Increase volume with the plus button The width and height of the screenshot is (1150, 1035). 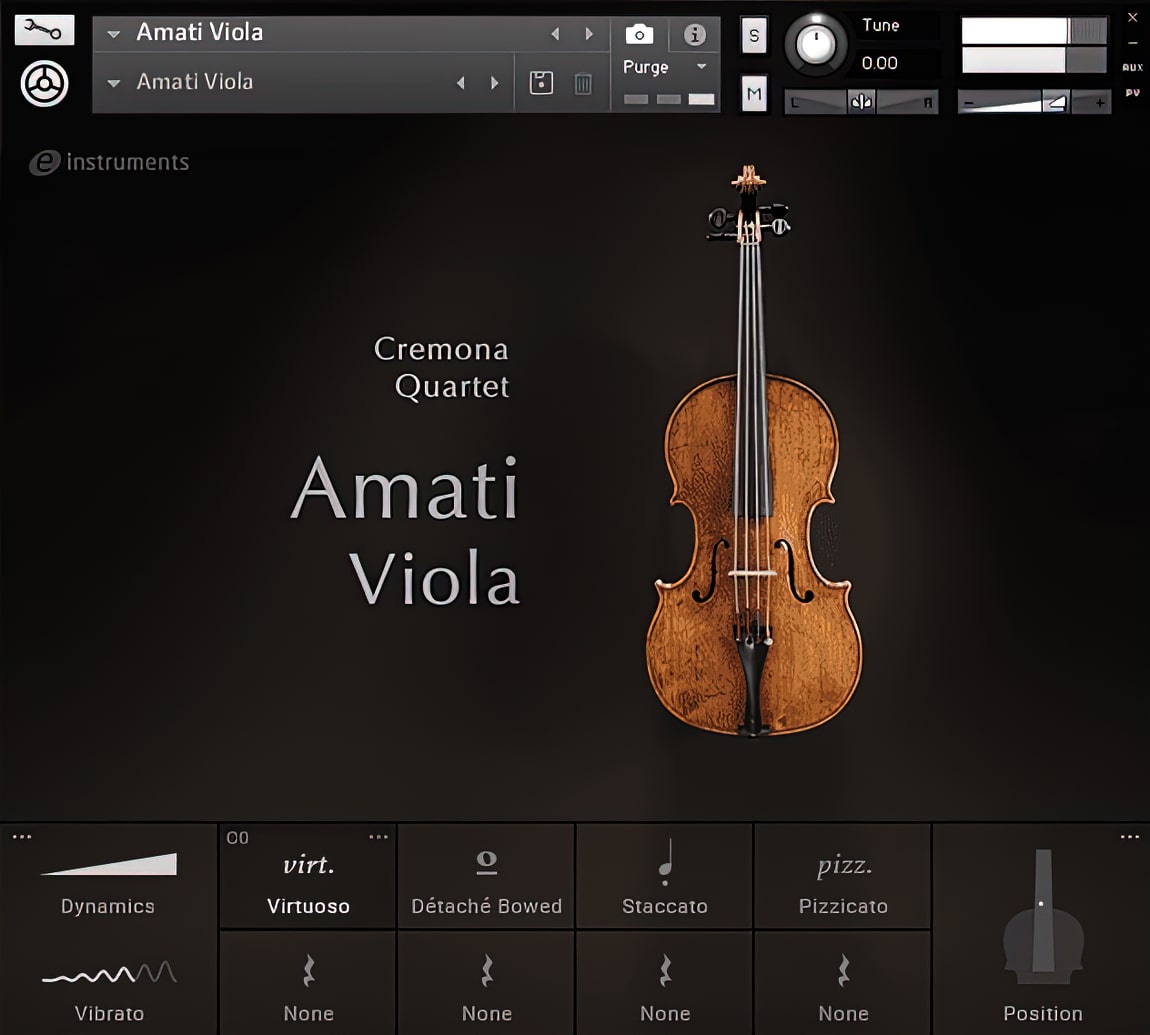pyautogui.click(x=1099, y=103)
